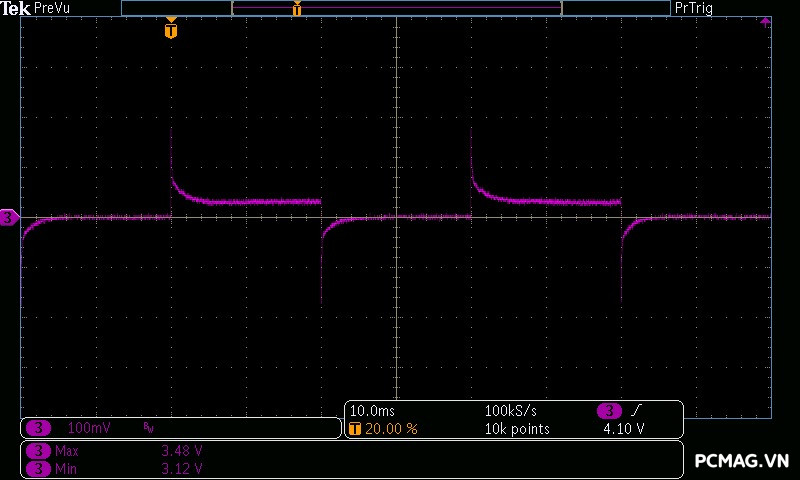Click the trigger source channel 3 badge
800x480 pixels.
click(610, 411)
